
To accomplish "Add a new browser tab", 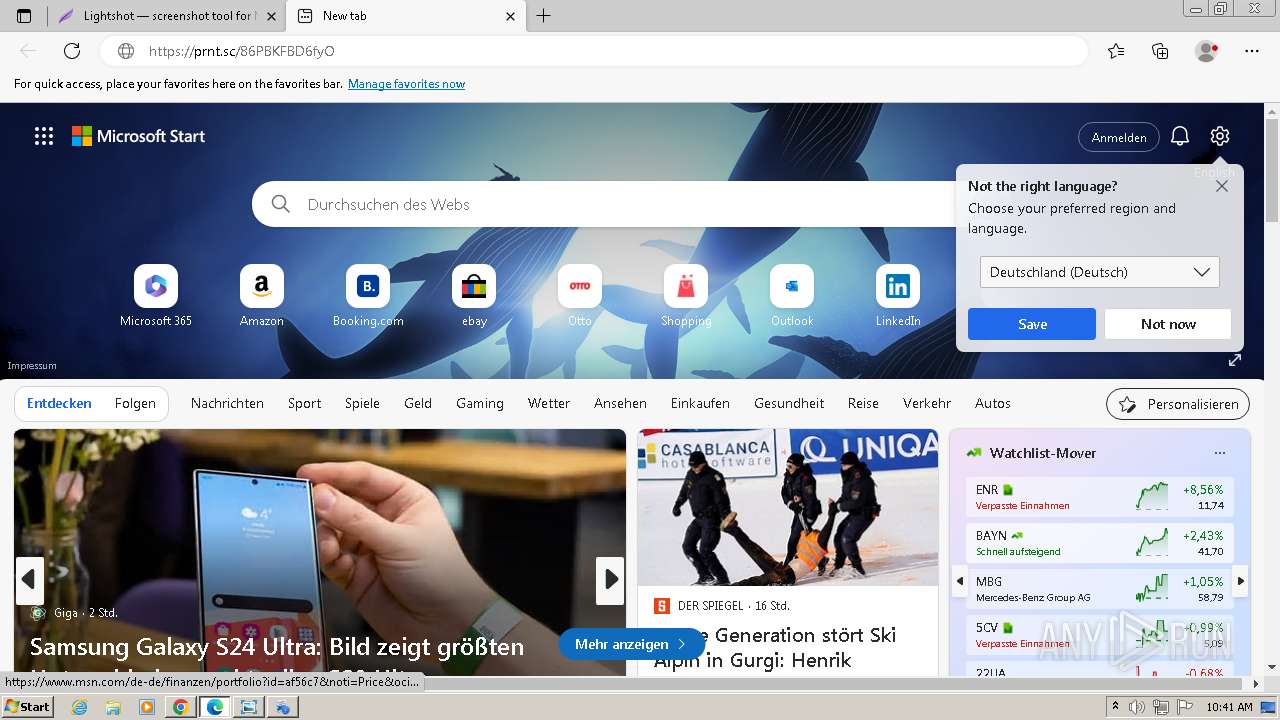I will click(x=543, y=16).
